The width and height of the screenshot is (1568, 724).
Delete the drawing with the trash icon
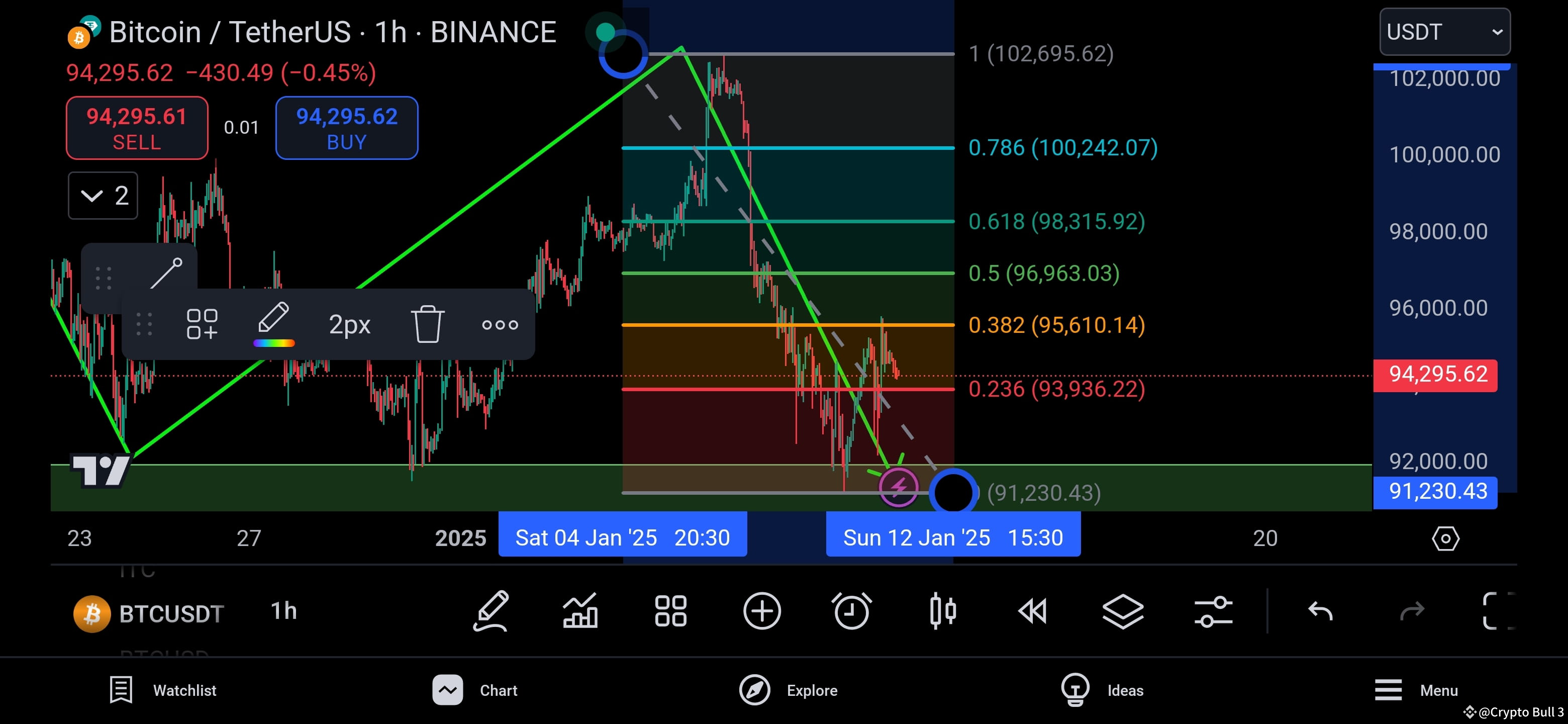[428, 325]
